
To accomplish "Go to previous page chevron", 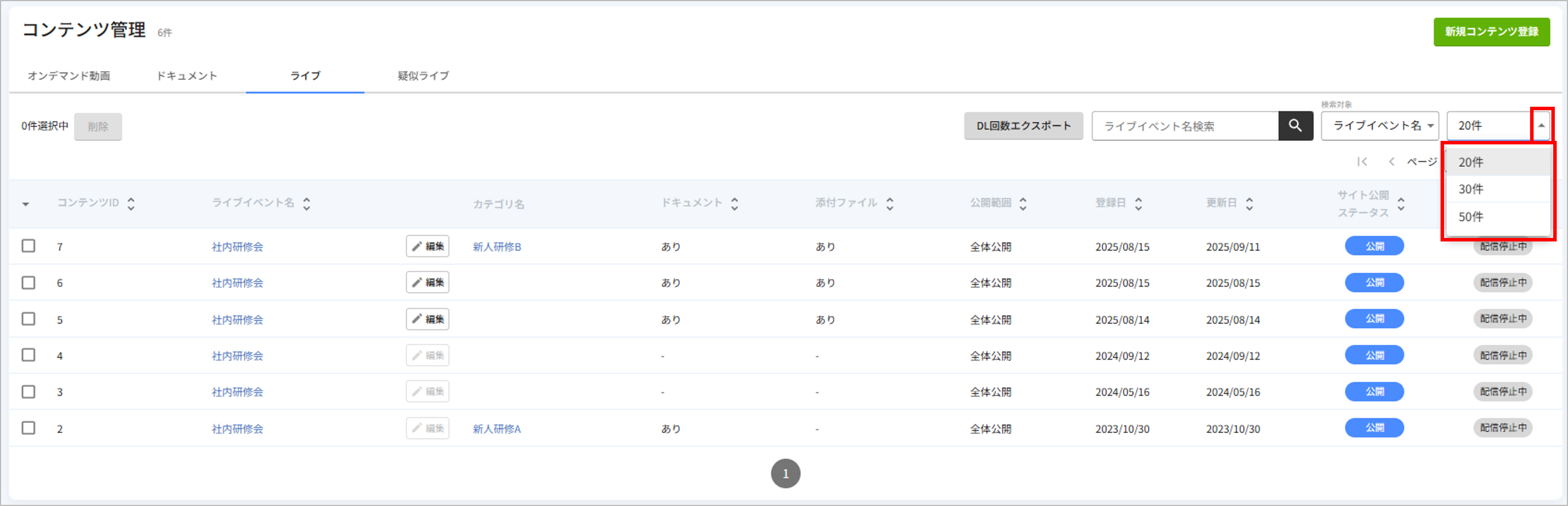I will click(1391, 161).
